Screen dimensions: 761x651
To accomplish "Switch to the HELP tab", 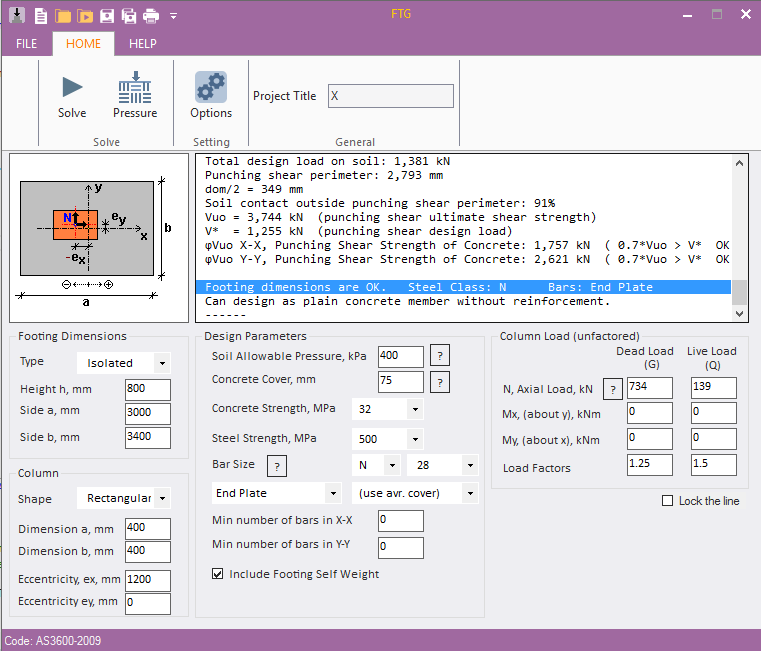I will point(143,44).
